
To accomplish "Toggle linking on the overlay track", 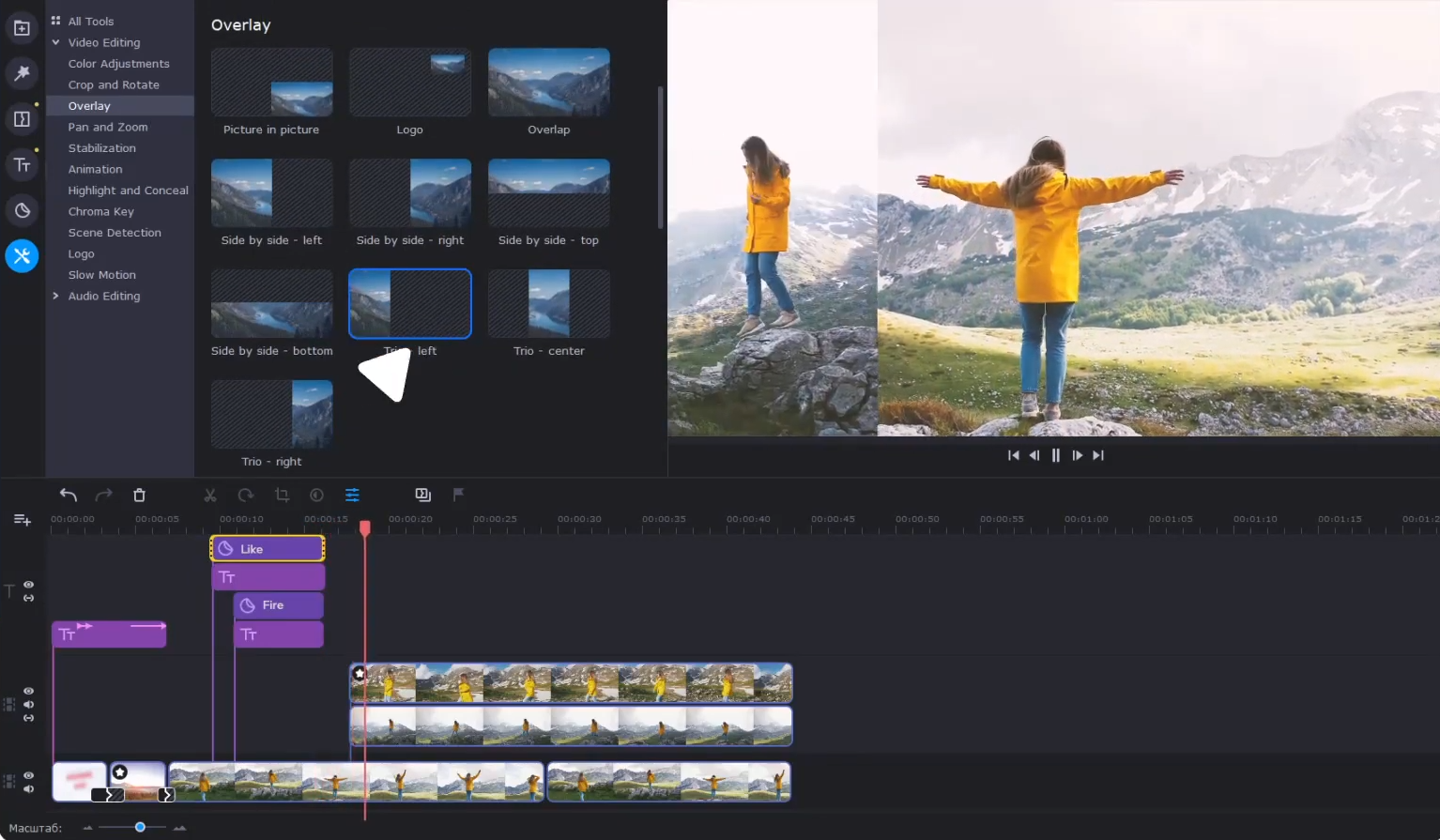I will [x=28, y=718].
